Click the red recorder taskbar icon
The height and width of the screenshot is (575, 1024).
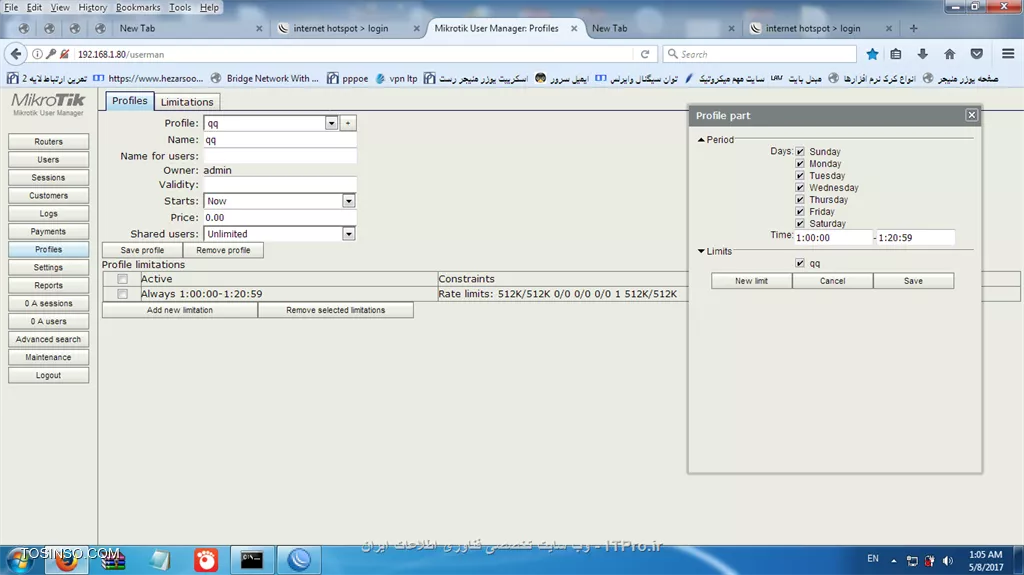(x=206, y=560)
